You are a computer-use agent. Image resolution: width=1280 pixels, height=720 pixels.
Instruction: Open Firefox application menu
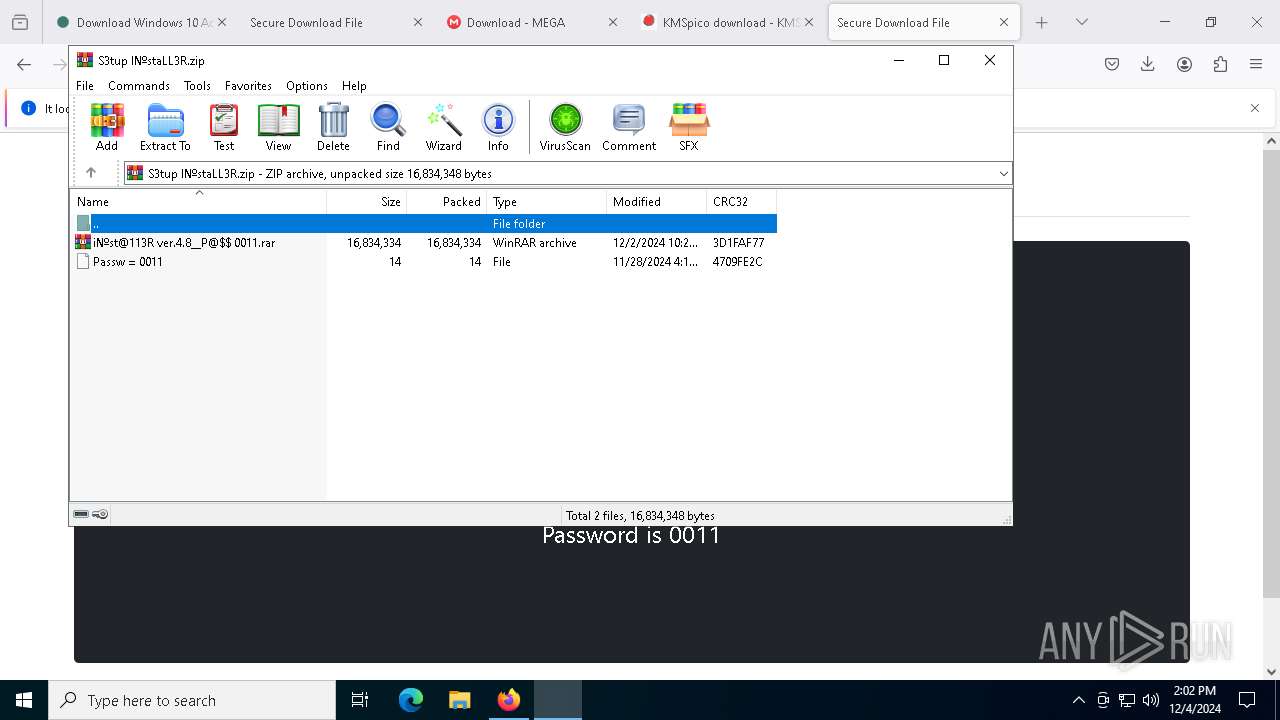point(1256,64)
